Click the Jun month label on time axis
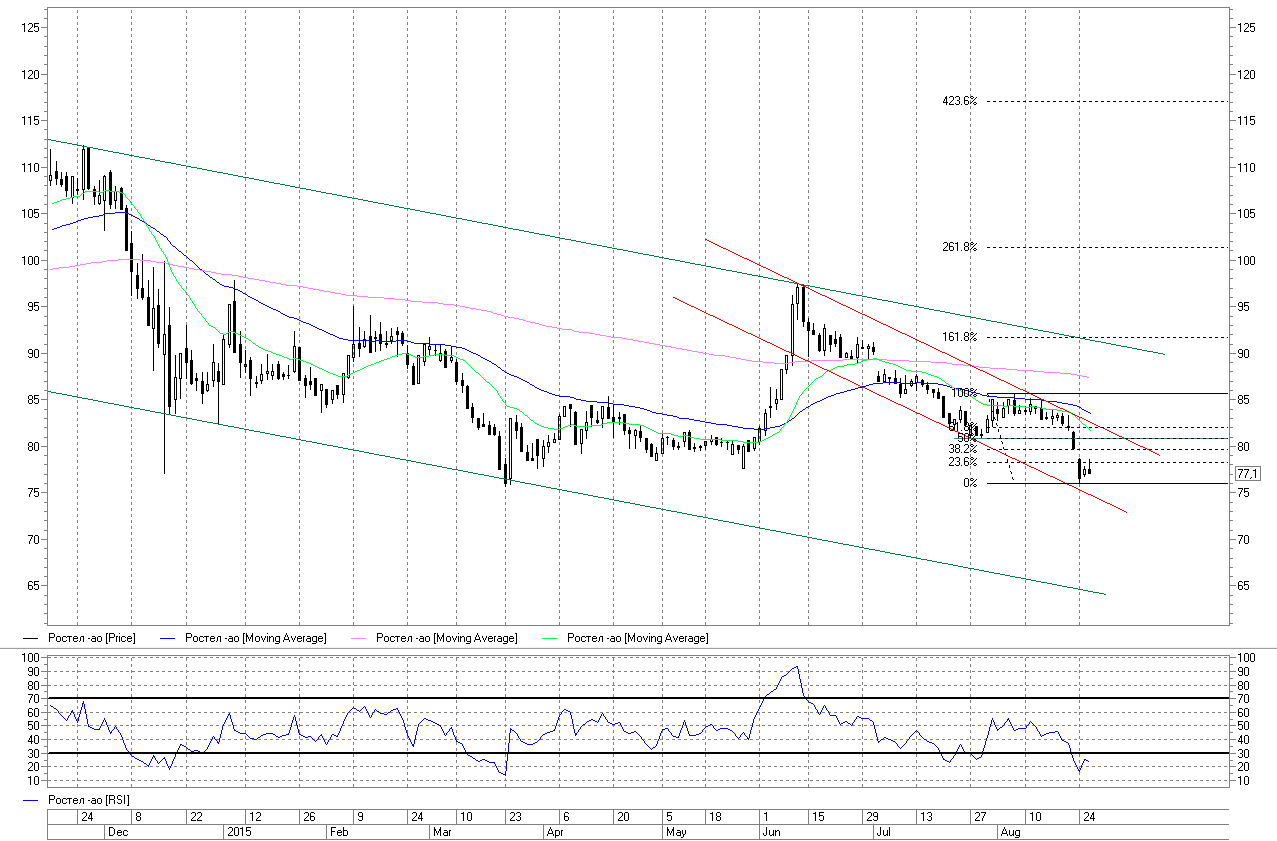 point(771,831)
